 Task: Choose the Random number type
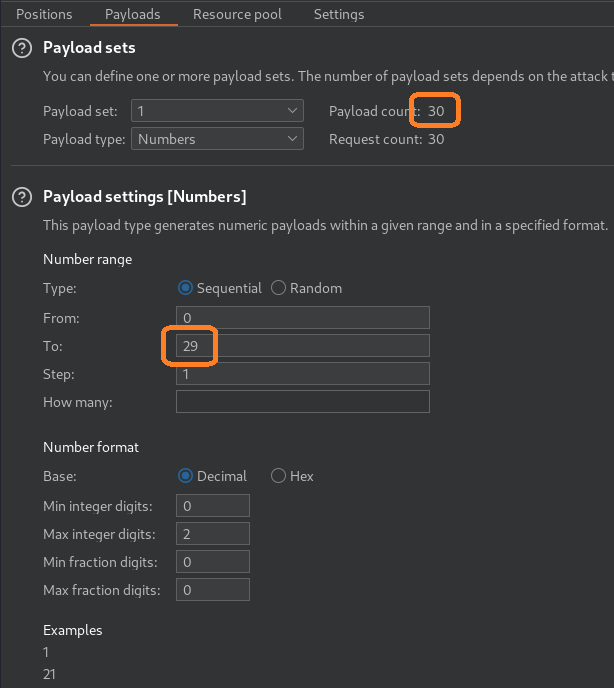pos(279,288)
